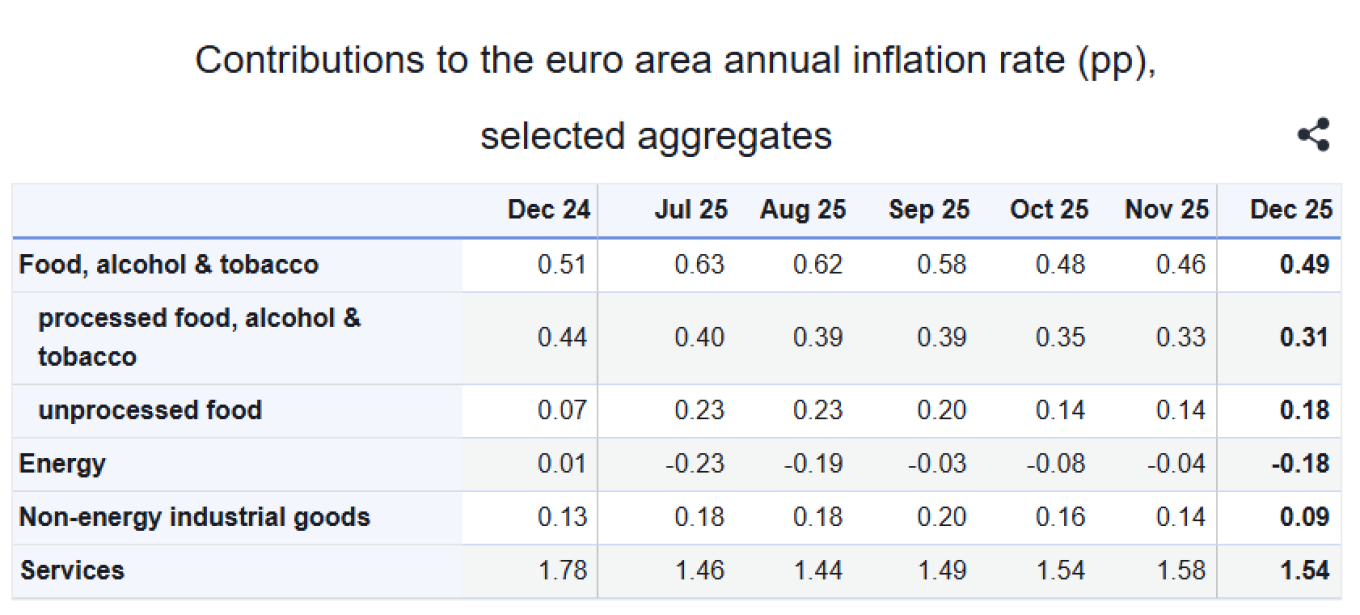Image resolution: width=1360 pixels, height=615 pixels.
Task: Click the Services Dec 24 value 1.78
Action: coord(562,571)
